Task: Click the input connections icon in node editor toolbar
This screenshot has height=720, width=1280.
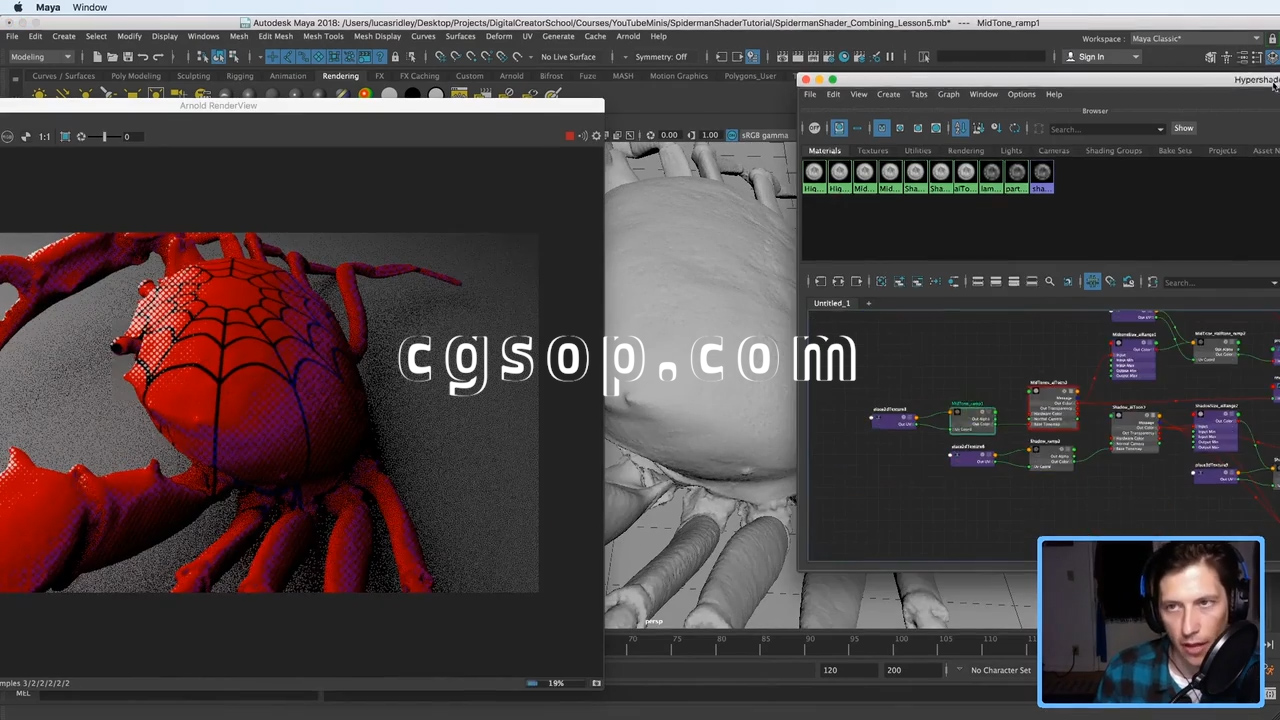Action: click(x=820, y=282)
